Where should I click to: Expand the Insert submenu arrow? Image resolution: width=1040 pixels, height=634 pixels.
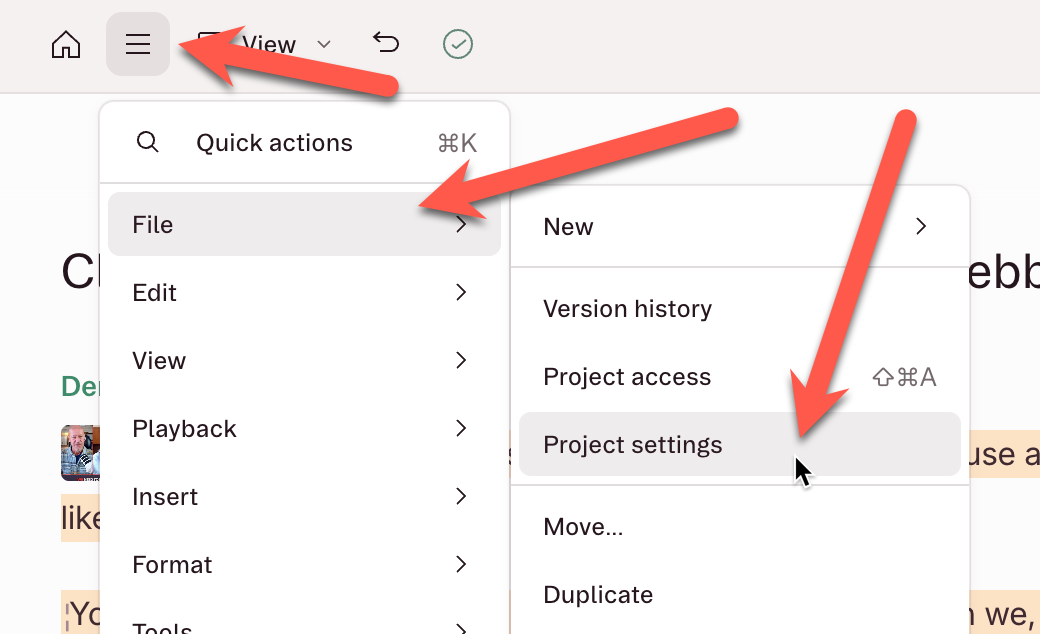click(461, 496)
